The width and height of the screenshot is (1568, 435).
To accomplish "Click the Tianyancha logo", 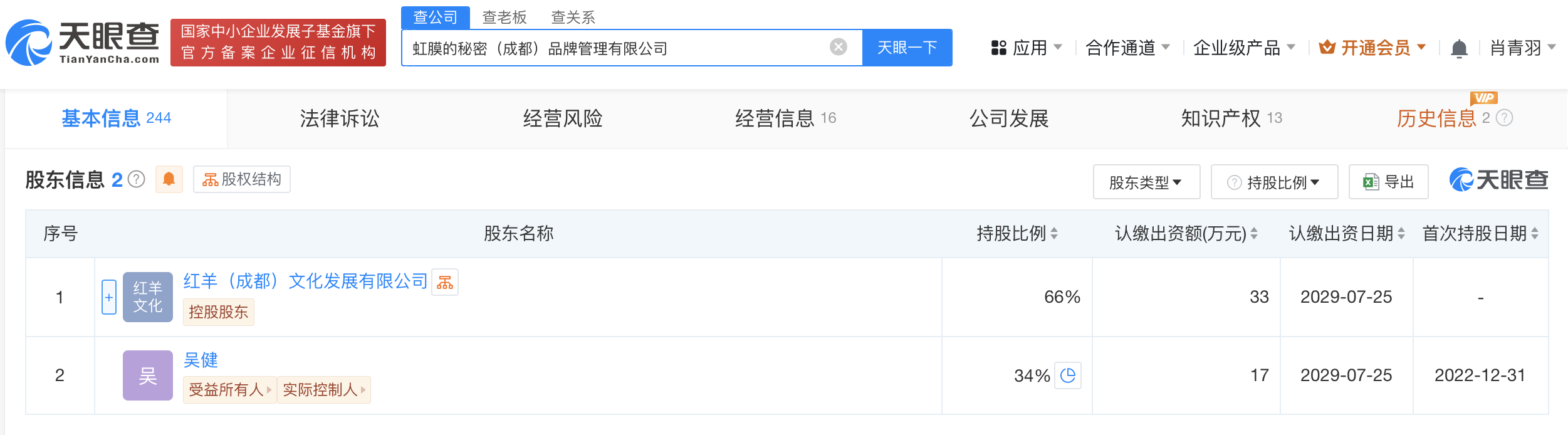I will coord(83,43).
